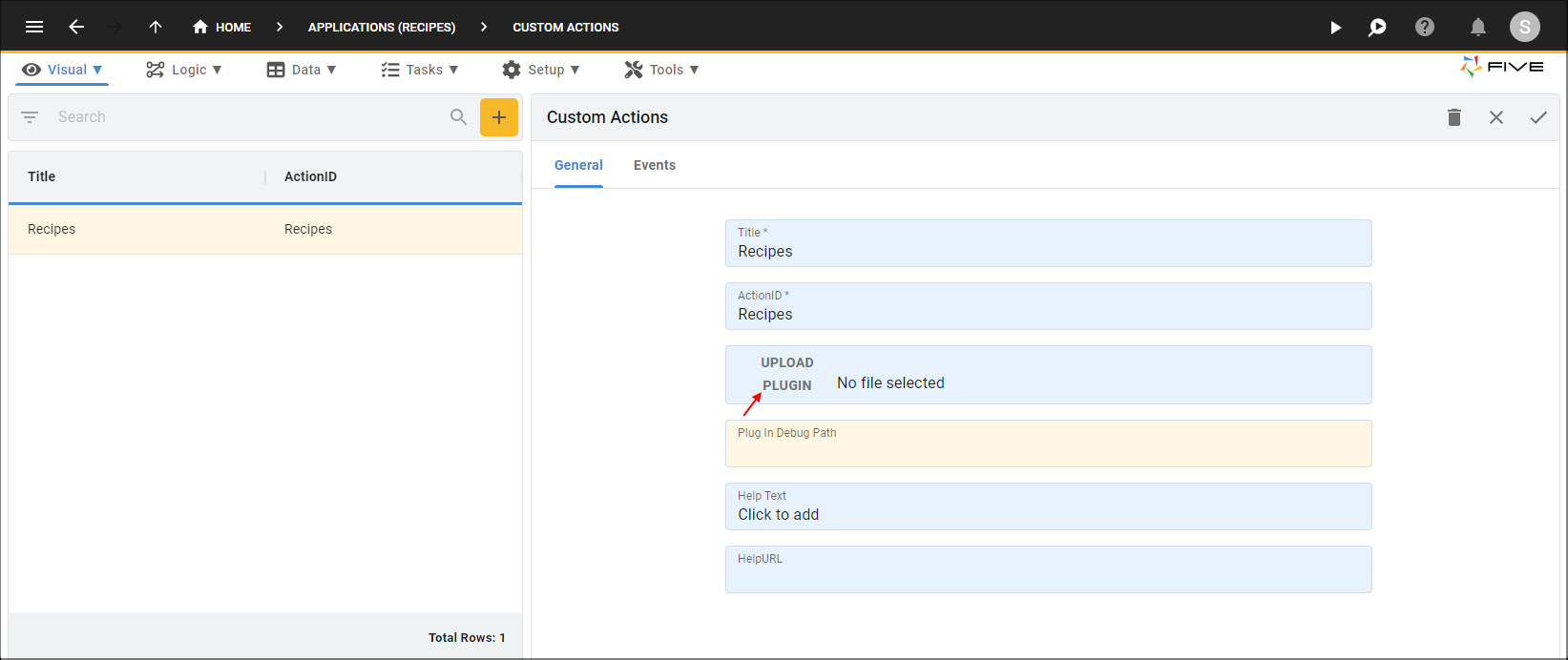Open the hamburger menu
This screenshot has height=660, width=1568.
34,27
